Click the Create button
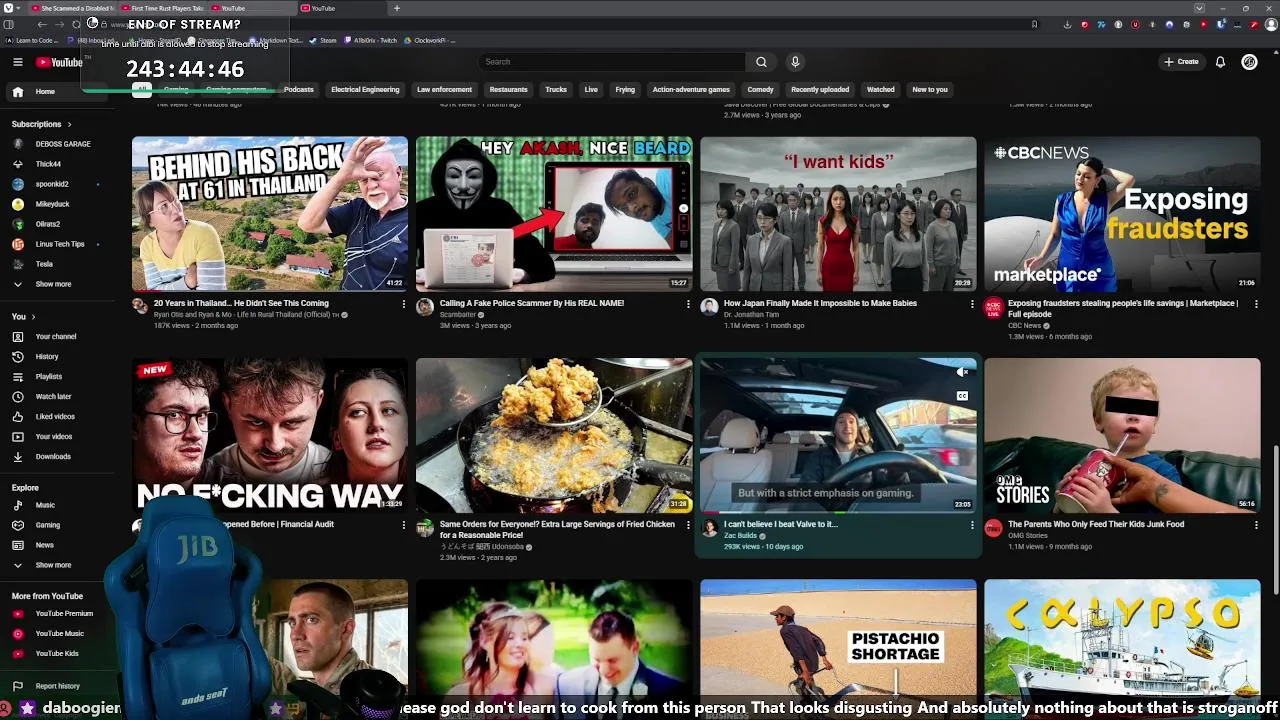The image size is (1280, 720). point(1181,62)
